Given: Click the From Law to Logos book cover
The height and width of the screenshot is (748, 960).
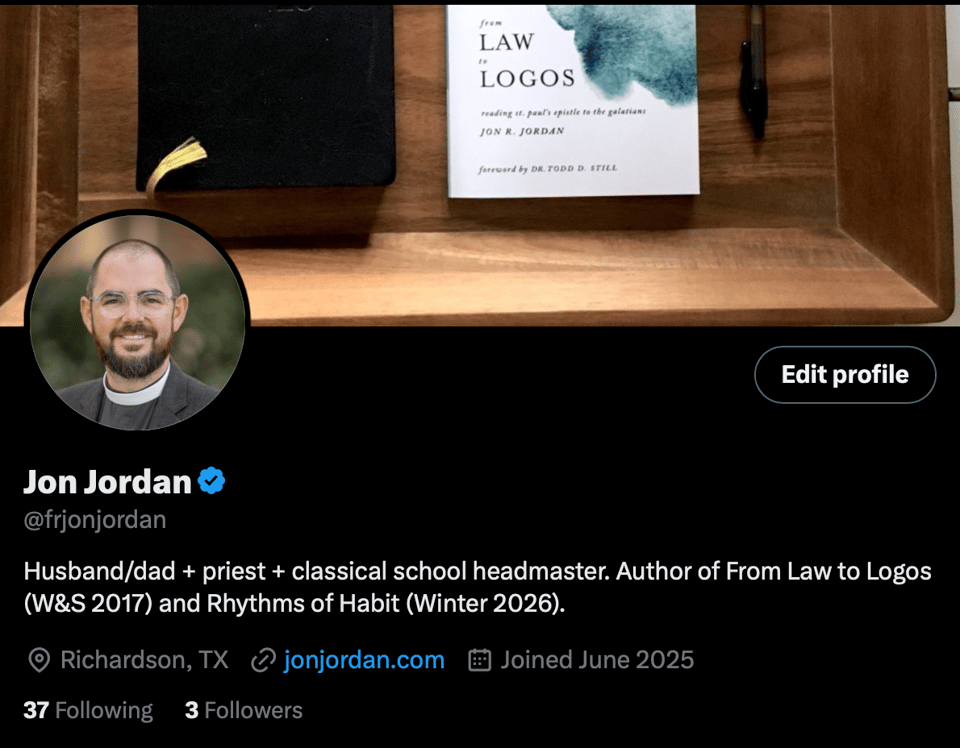Looking at the screenshot, I should point(573,101).
